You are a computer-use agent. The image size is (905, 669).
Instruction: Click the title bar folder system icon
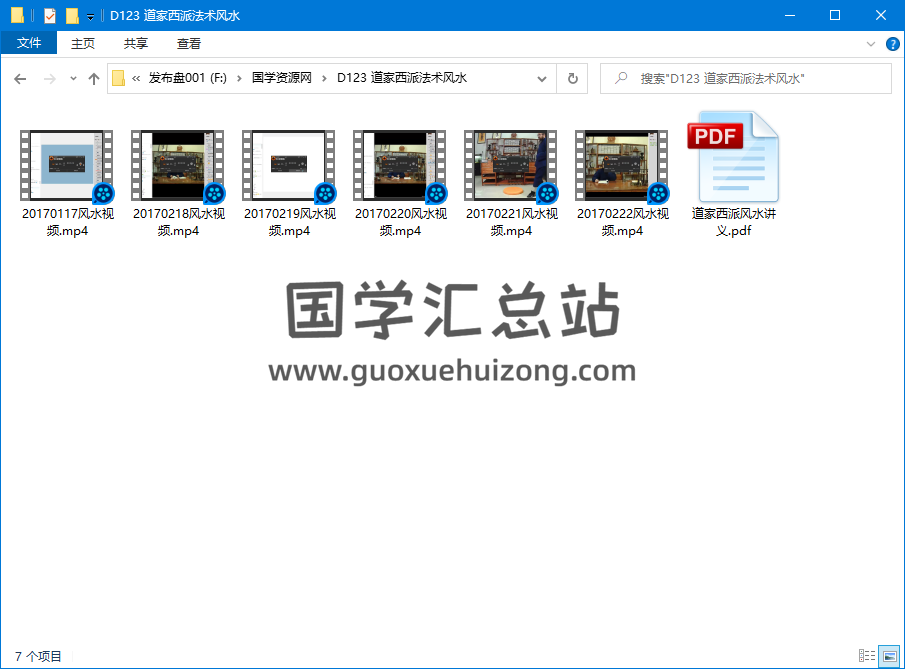click(17, 16)
